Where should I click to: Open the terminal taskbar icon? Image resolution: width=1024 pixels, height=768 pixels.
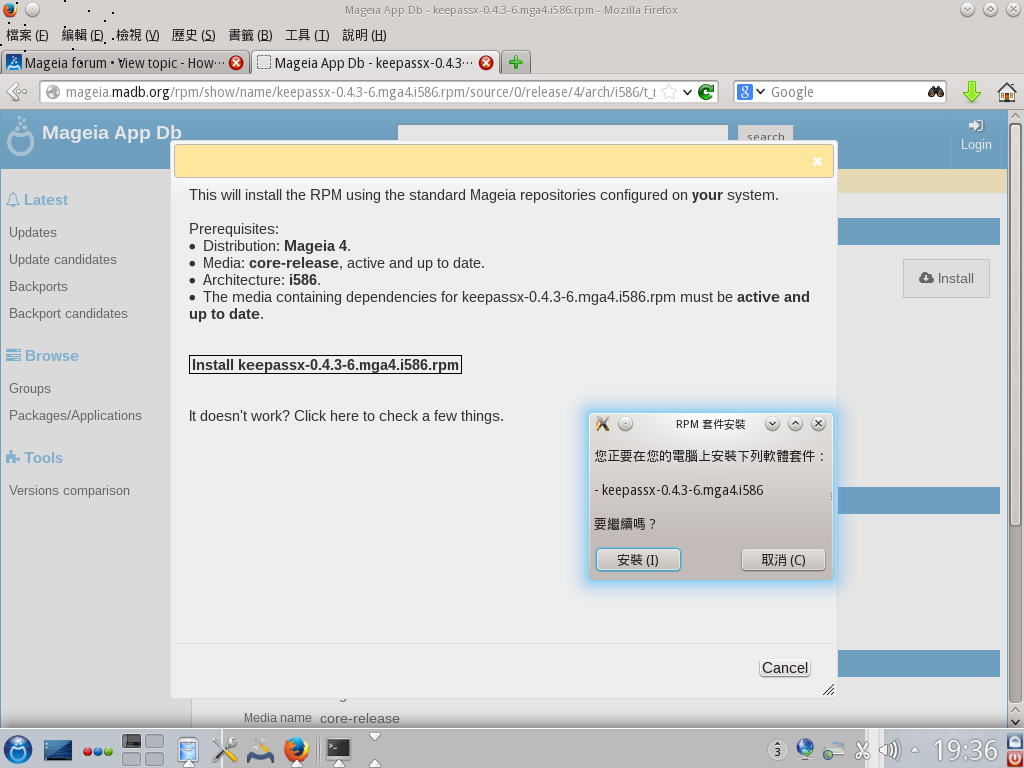[338, 749]
